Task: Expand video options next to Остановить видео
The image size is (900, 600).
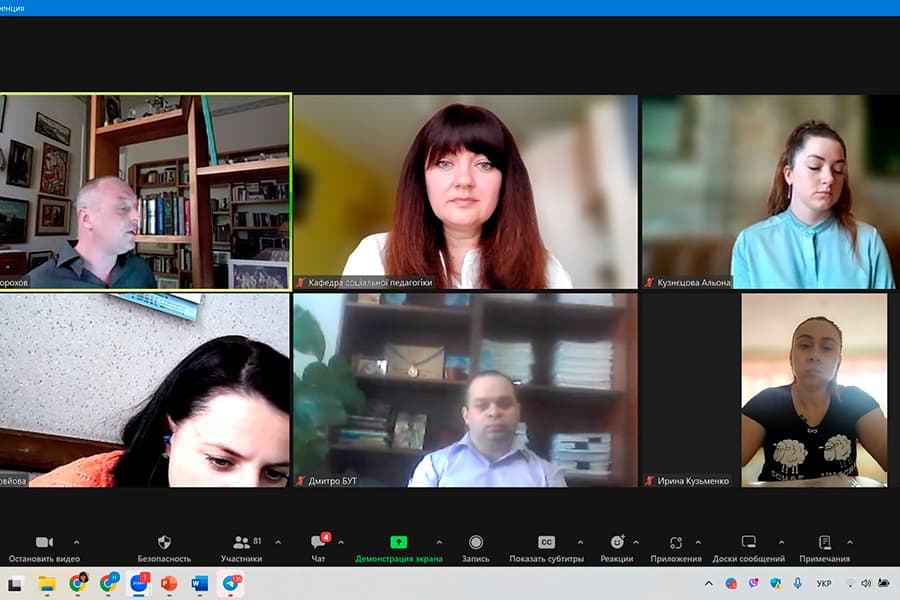Action: coord(77,541)
